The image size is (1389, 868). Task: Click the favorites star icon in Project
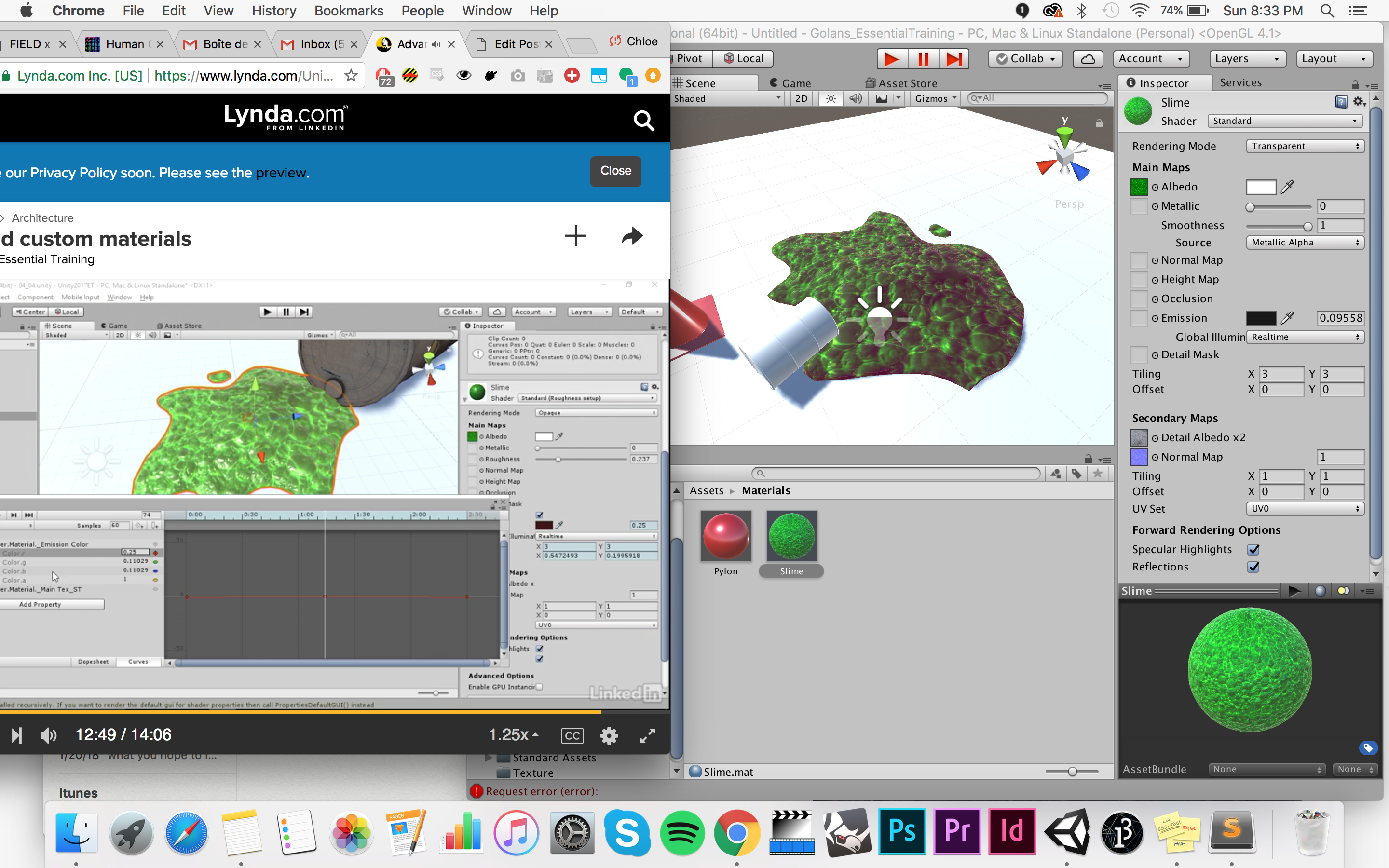(x=1097, y=474)
